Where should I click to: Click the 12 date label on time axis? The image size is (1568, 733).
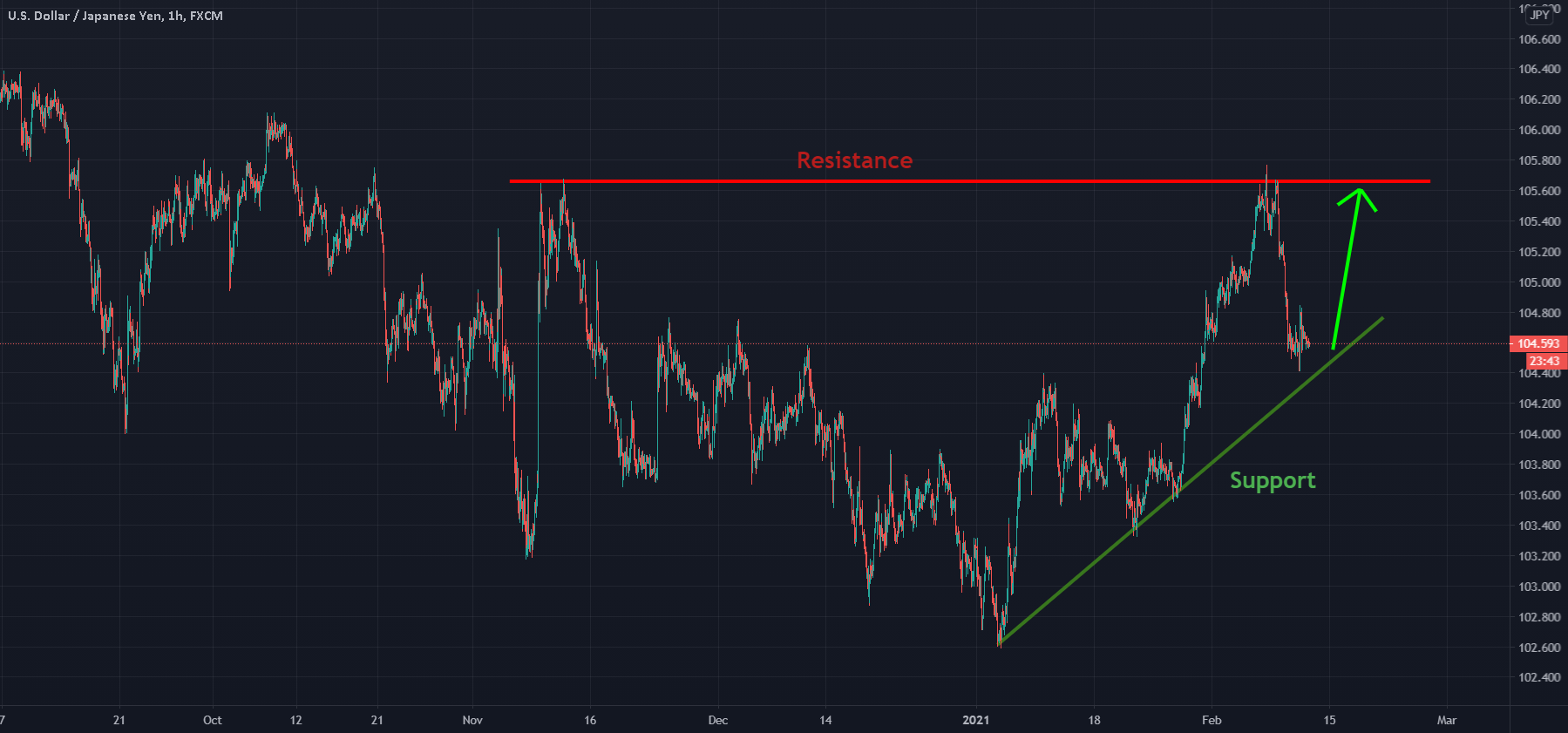[295, 720]
